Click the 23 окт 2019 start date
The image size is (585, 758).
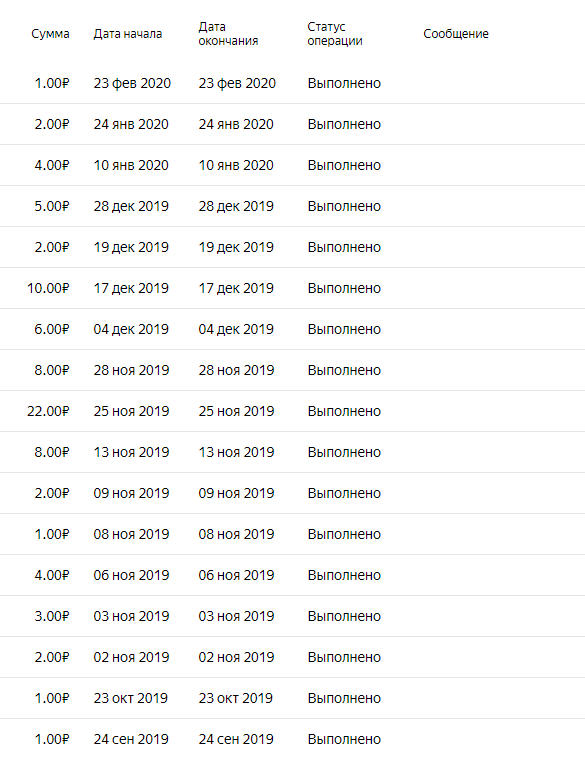[x=131, y=699]
